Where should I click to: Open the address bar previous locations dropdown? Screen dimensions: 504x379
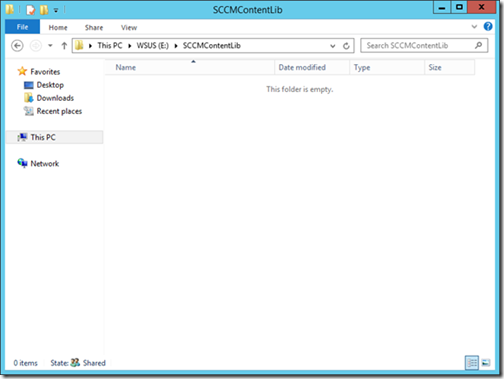coord(332,46)
